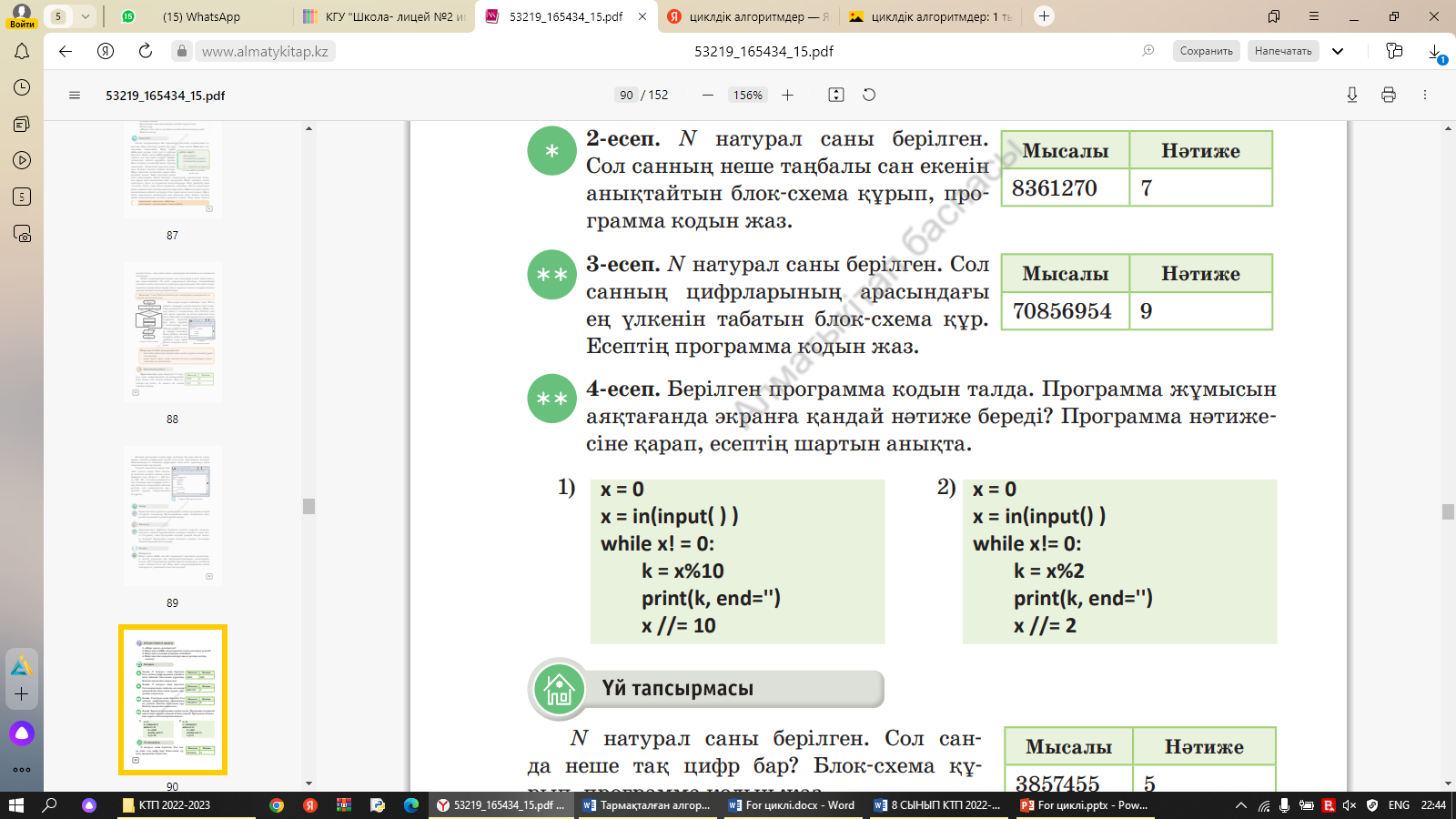Toggle the PDF thumbnails sidebar menu
Image resolution: width=1456 pixels, height=819 pixels.
[x=75, y=95]
